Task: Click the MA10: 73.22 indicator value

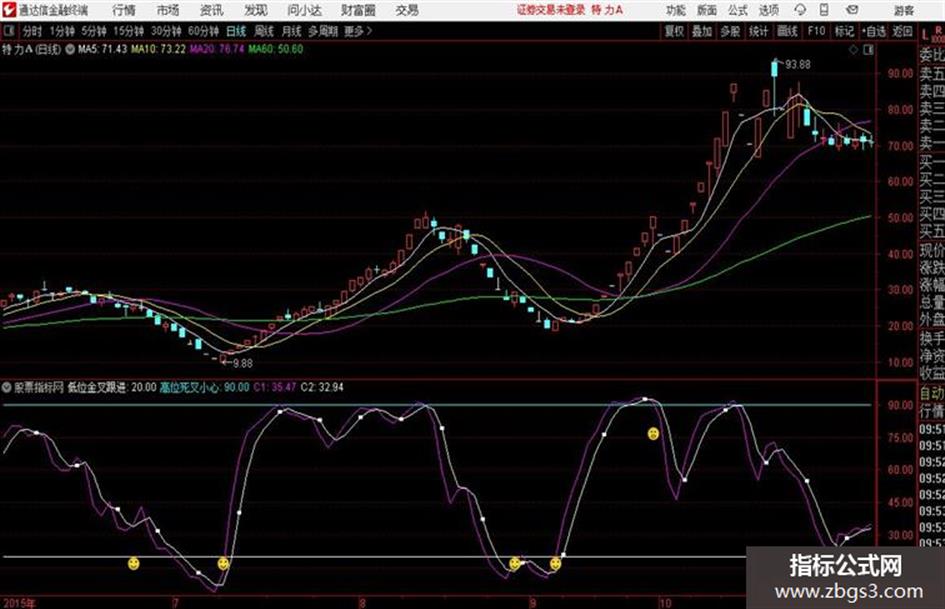Action: [x=159, y=49]
